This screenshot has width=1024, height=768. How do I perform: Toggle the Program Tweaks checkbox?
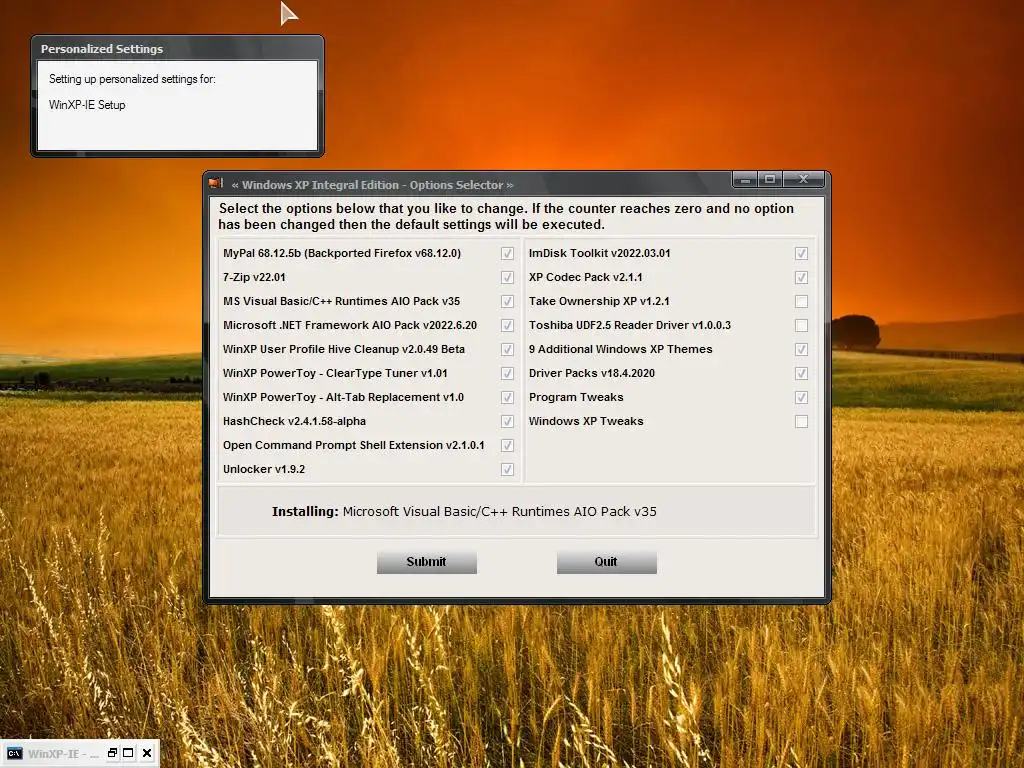point(801,398)
